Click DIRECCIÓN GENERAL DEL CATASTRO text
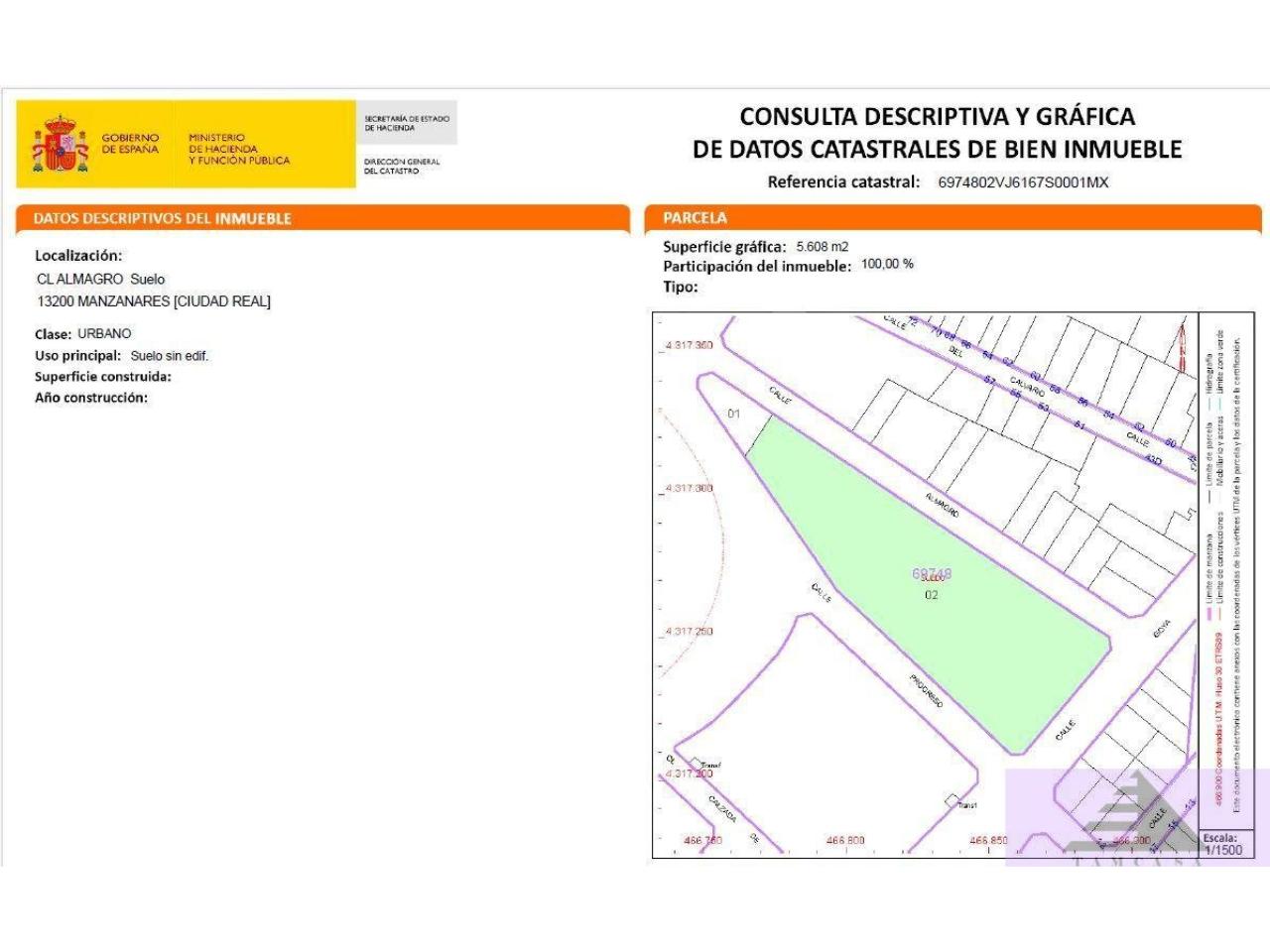The width and height of the screenshot is (1270, 952). (x=402, y=166)
